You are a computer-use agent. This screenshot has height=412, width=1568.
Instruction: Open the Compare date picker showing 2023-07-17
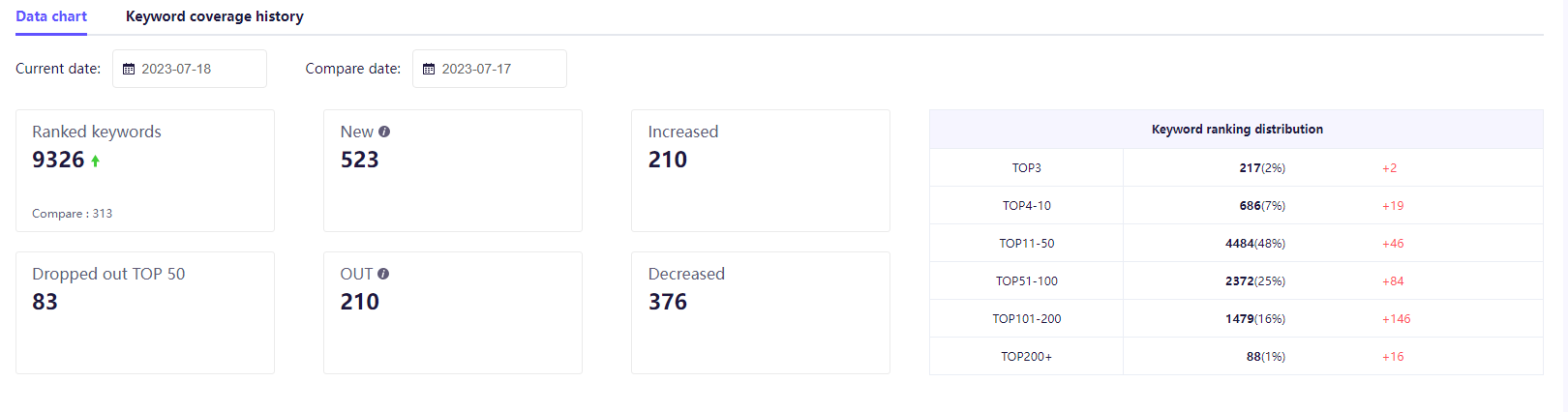click(x=490, y=69)
